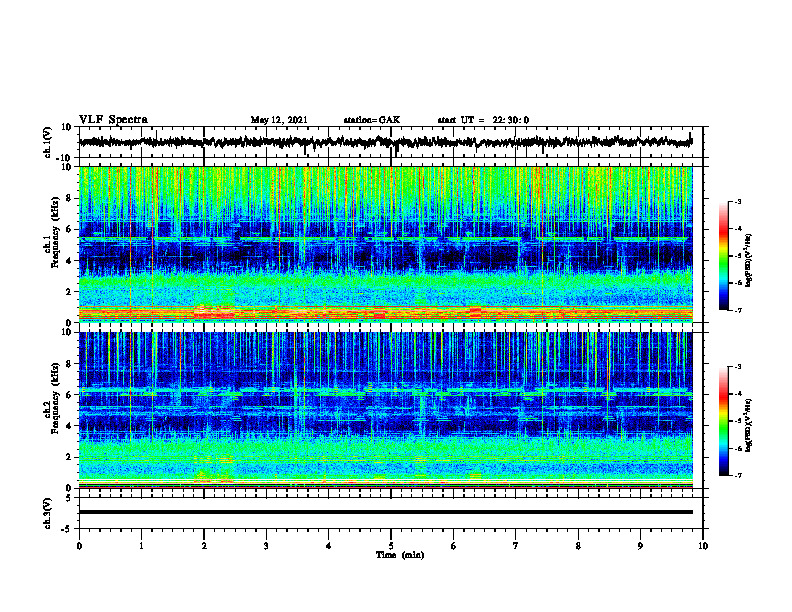Click the ch.1 color scale log(PSD) unit label

pyautogui.click(x=749, y=260)
